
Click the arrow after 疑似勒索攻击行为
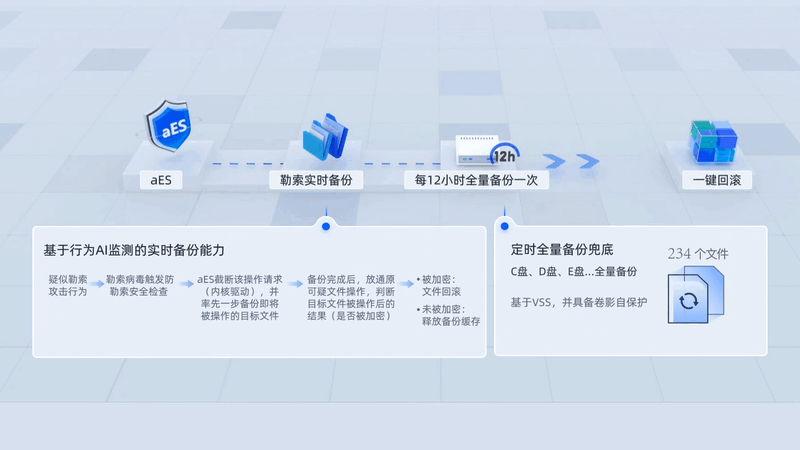[x=97, y=284]
